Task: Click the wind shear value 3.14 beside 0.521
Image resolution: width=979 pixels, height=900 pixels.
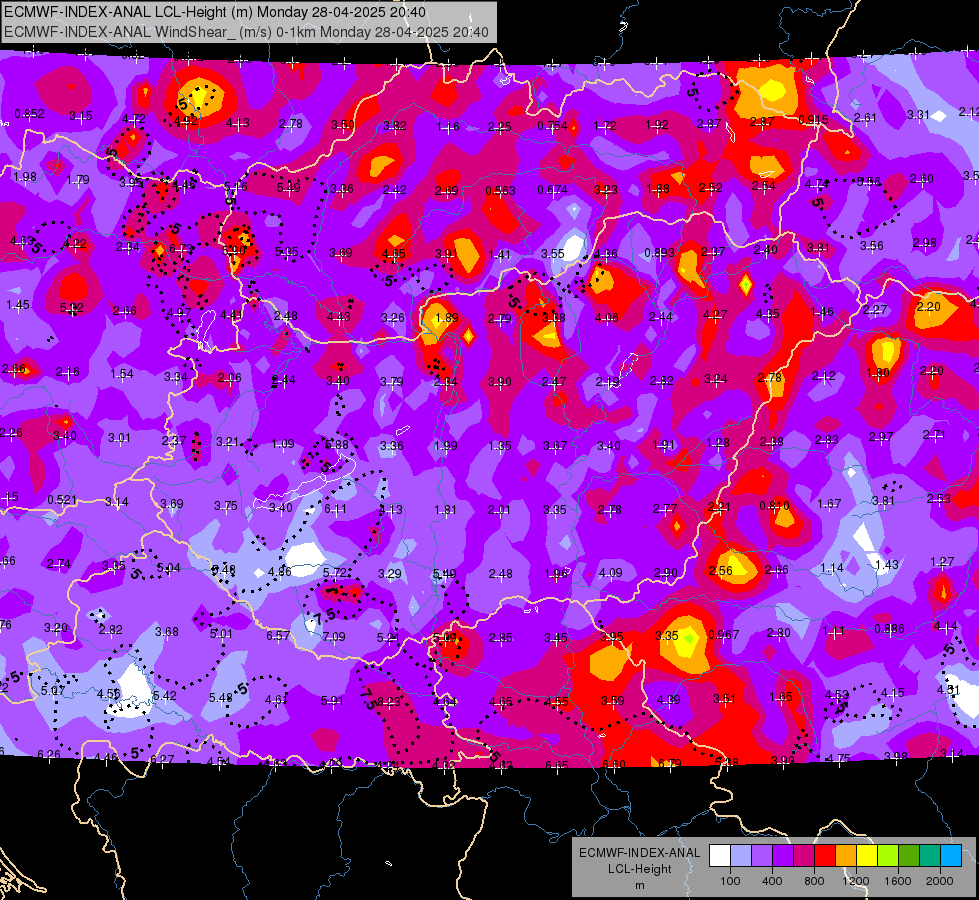Action: (116, 502)
